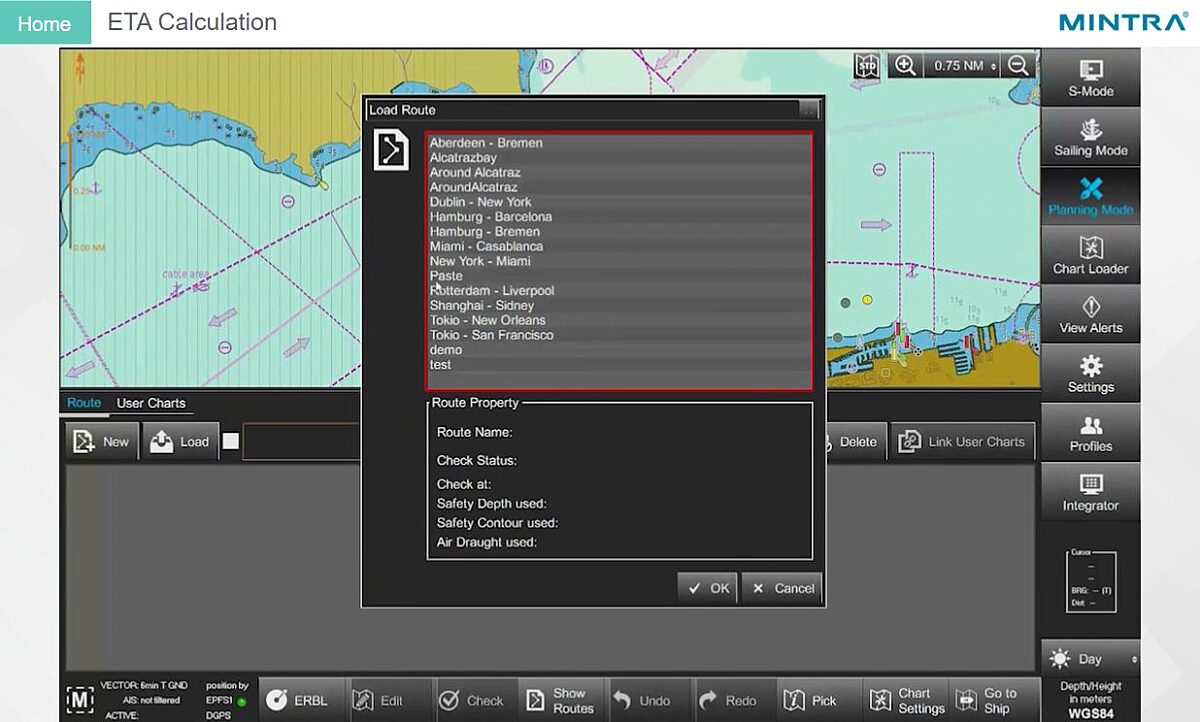
Task: Select route Hamburg - Bremen
Action: (618, 232)
